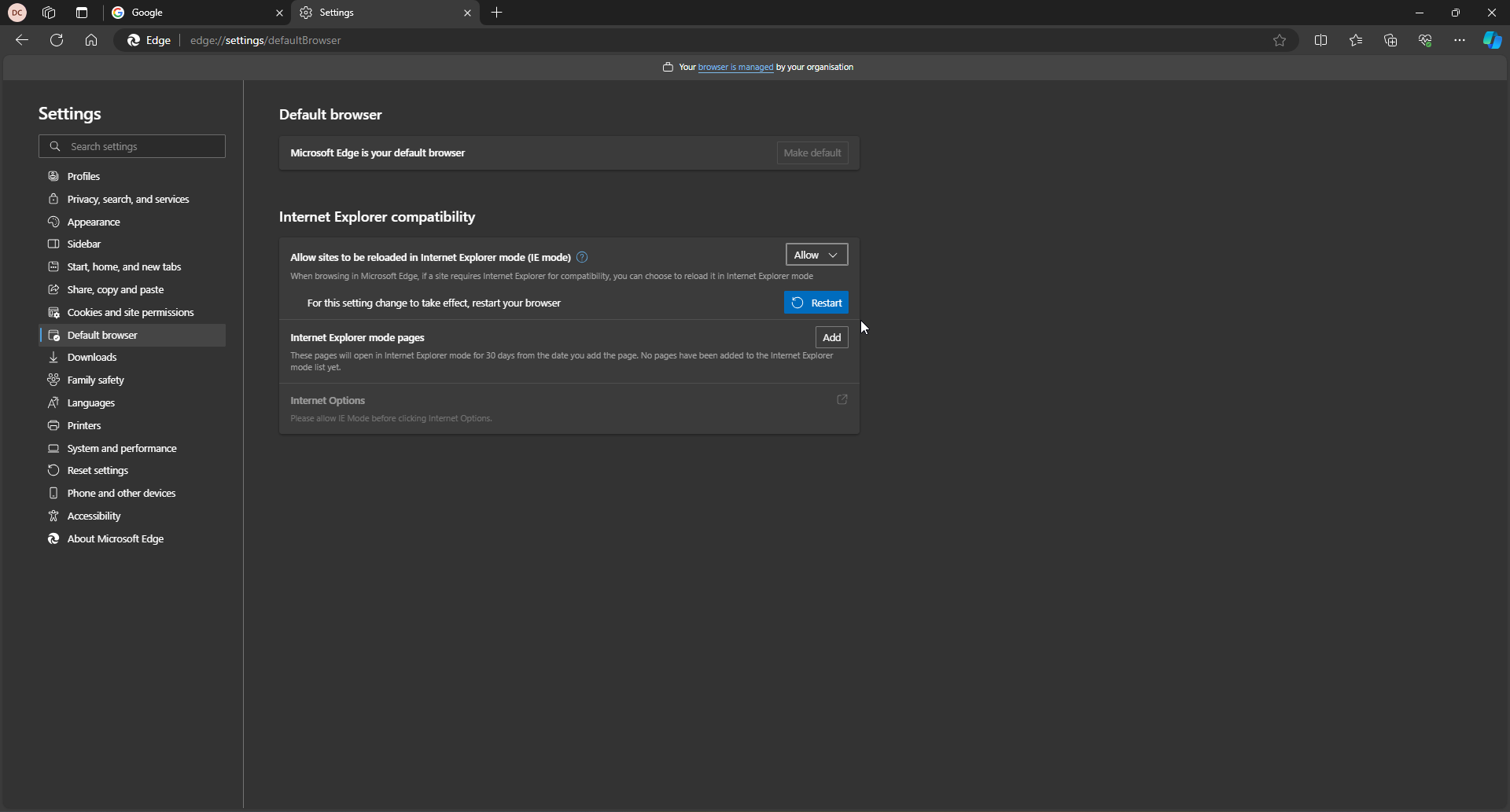The image size is (1510, 812).
Task: Click the Make default button
Action: point(812,152)
